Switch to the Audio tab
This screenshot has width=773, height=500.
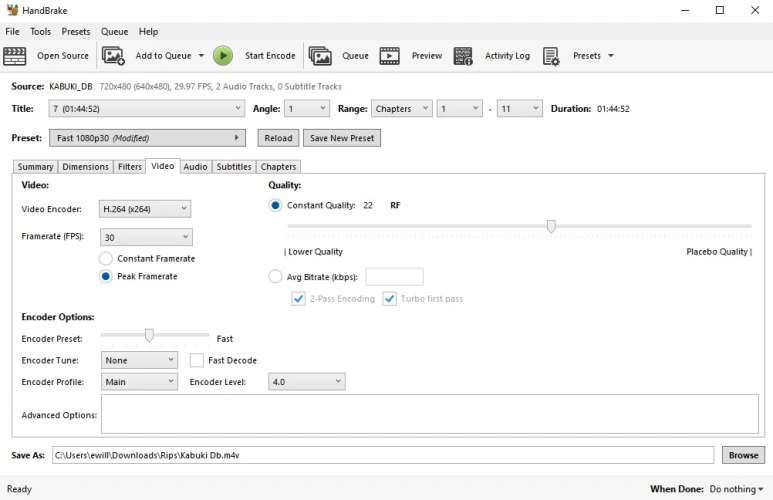196,167
